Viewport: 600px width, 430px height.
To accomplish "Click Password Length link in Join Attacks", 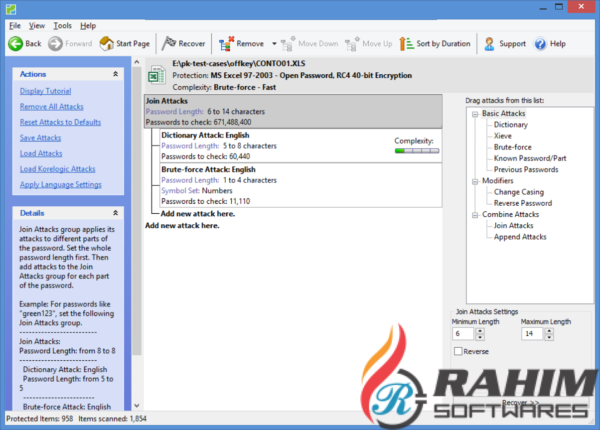I will click(174, 112).
